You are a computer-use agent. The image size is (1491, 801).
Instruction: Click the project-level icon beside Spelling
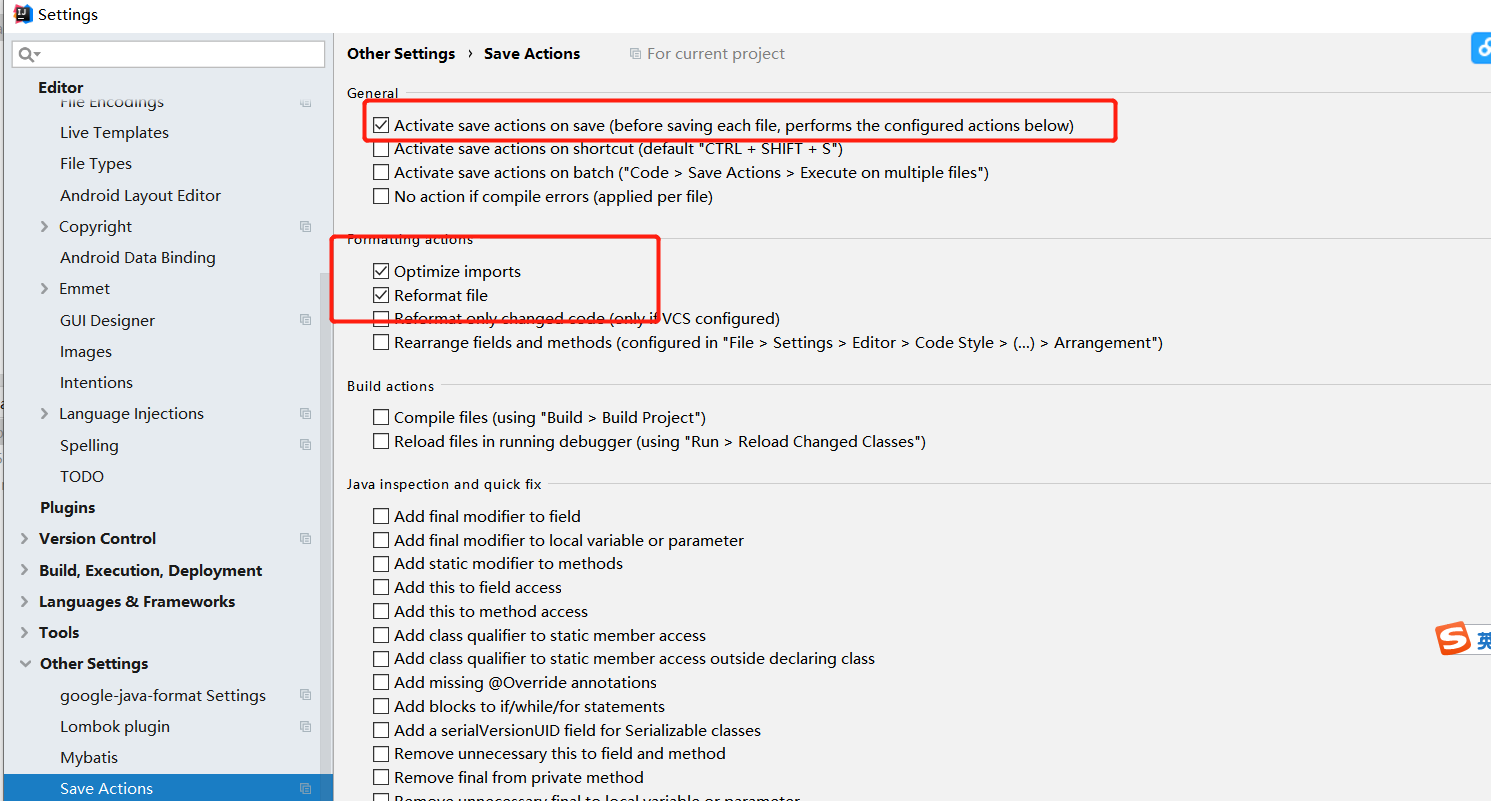pyautogui.click(x=306, y=445)
